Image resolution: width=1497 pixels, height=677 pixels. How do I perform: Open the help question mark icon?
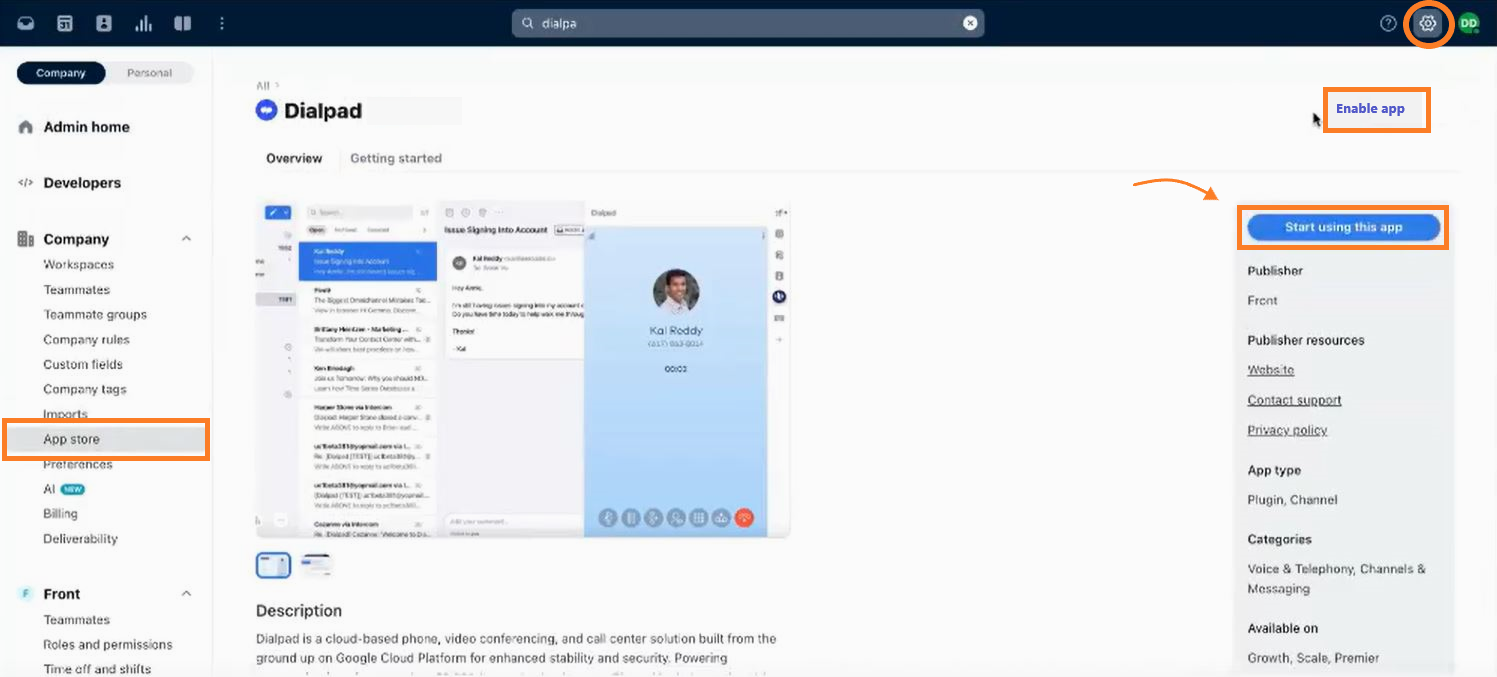click(x=1388, y=23)
